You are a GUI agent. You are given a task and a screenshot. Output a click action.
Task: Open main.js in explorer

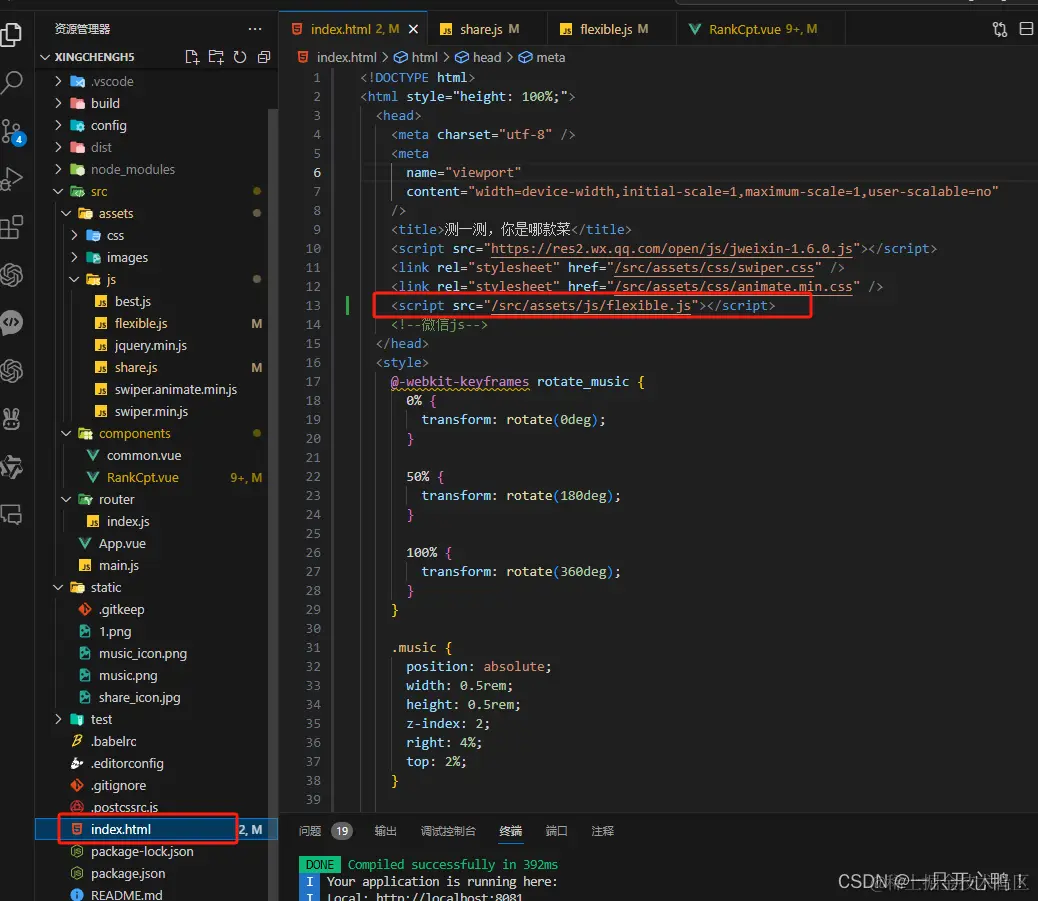tap(156, 565)
